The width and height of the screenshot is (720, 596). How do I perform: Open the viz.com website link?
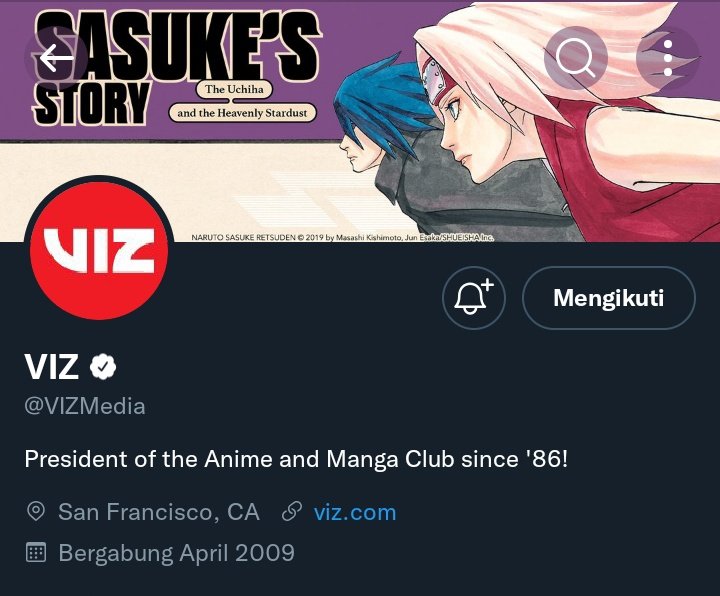click(354, 512)
